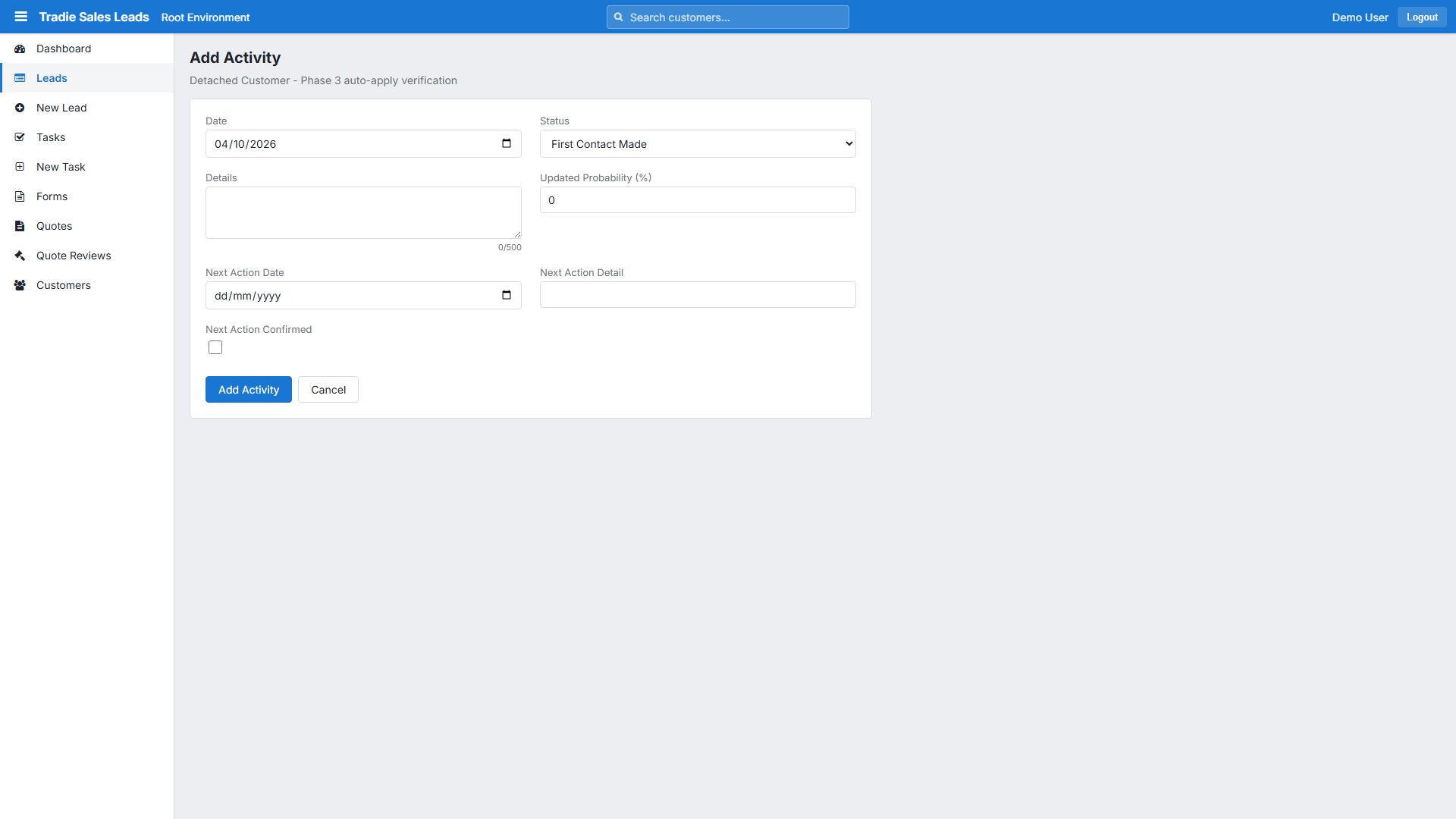Open Forms from the sidebar
This screenshot has height=819, width=1456.
pyautogui.click(x=87, y=196)
